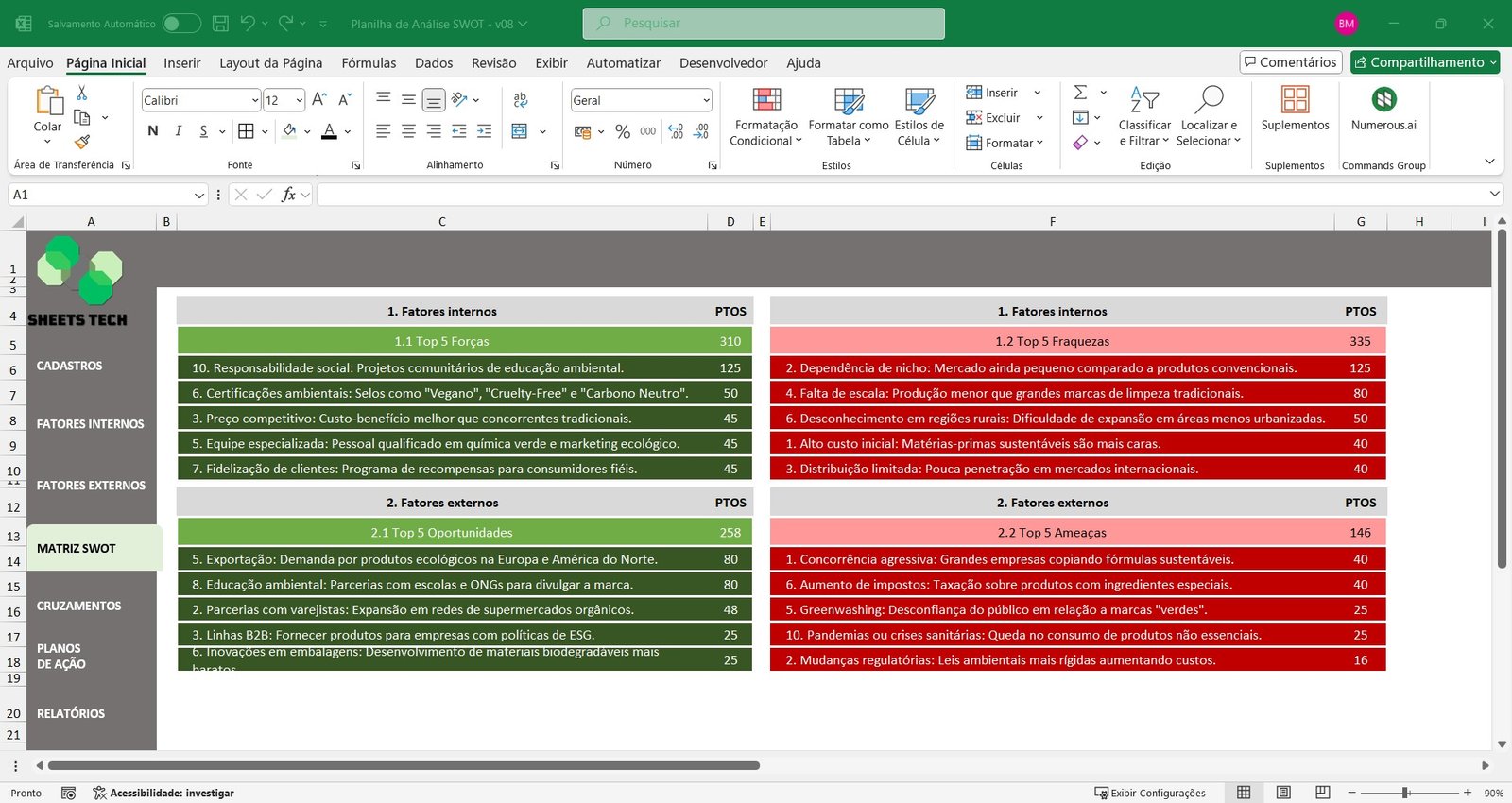Click Increase Font Size icon
Viewport: 1512px width, 803px height.
319,99
